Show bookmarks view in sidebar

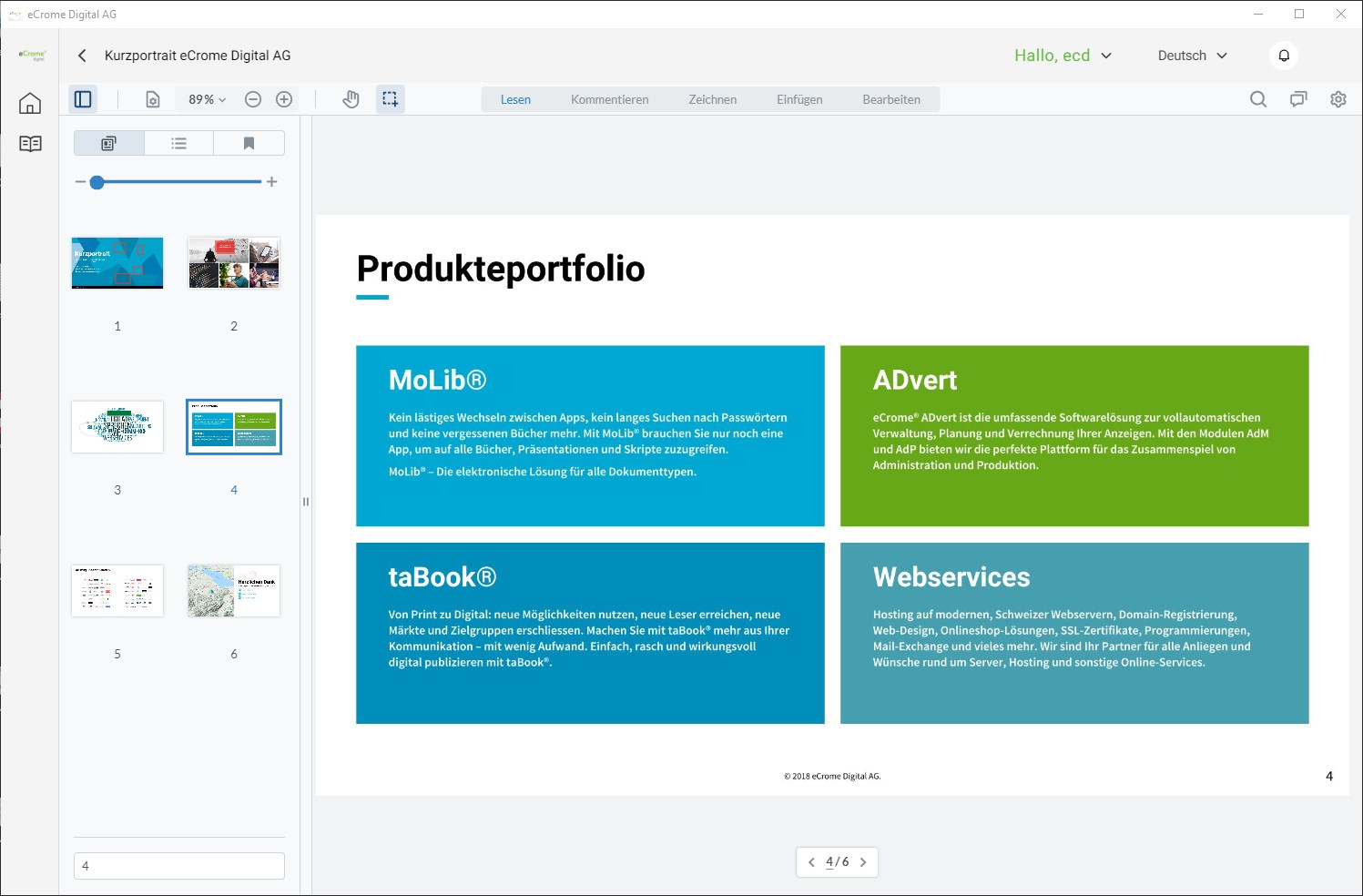tap(249, 143)
